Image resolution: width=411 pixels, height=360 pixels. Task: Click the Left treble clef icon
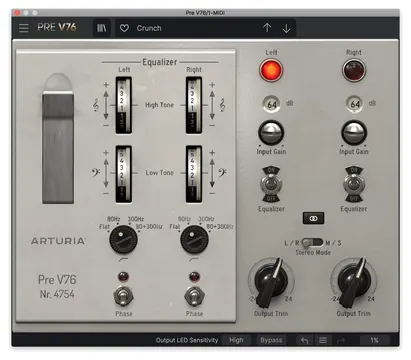click(x=96, y=105)
